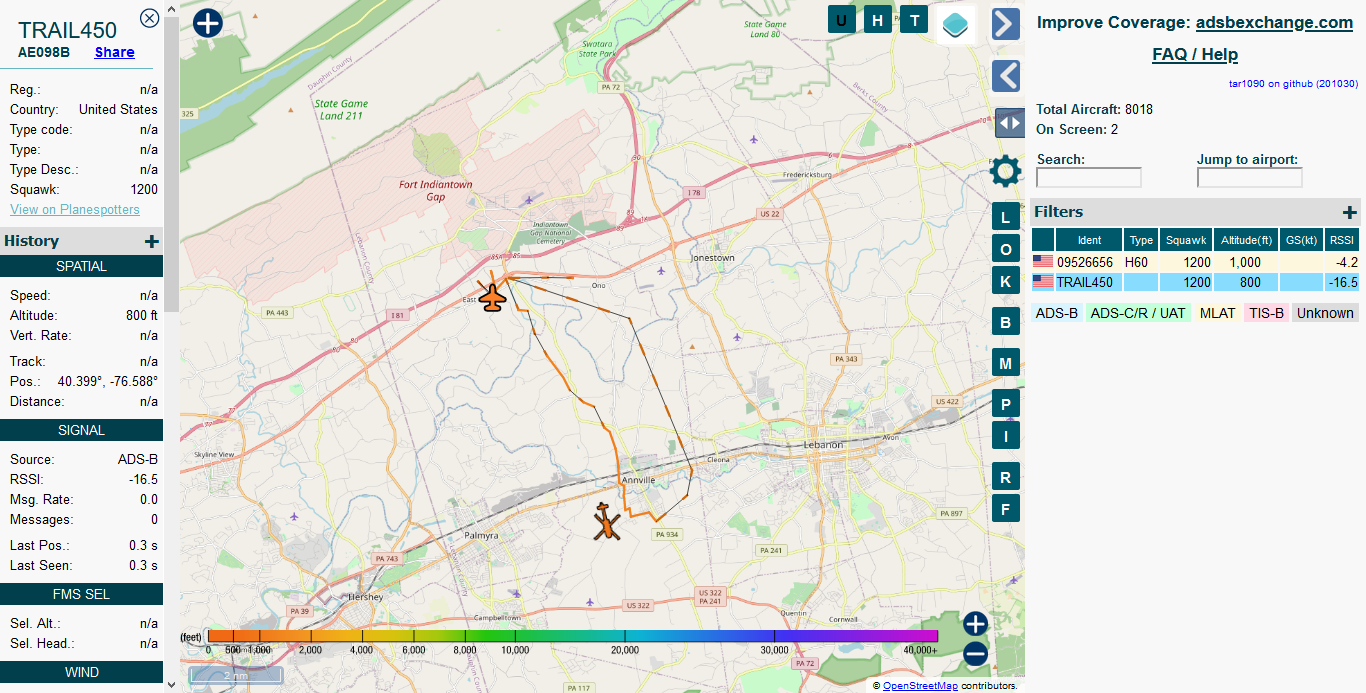The height and width of the screenshot is (693, 1366).
Task: Click the AE098B hex code
Action: coord(44,52)
